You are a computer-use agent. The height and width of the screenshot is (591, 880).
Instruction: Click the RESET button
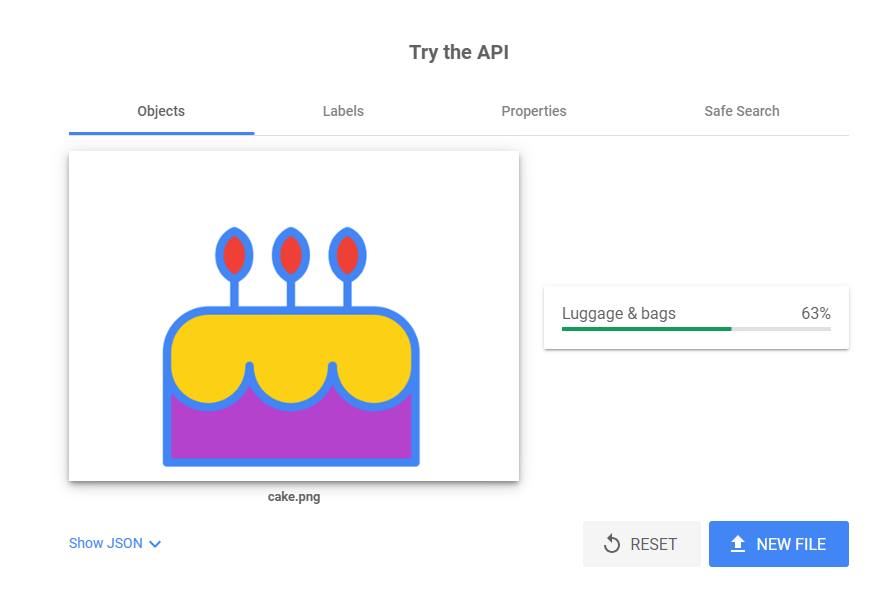[641, 544]
